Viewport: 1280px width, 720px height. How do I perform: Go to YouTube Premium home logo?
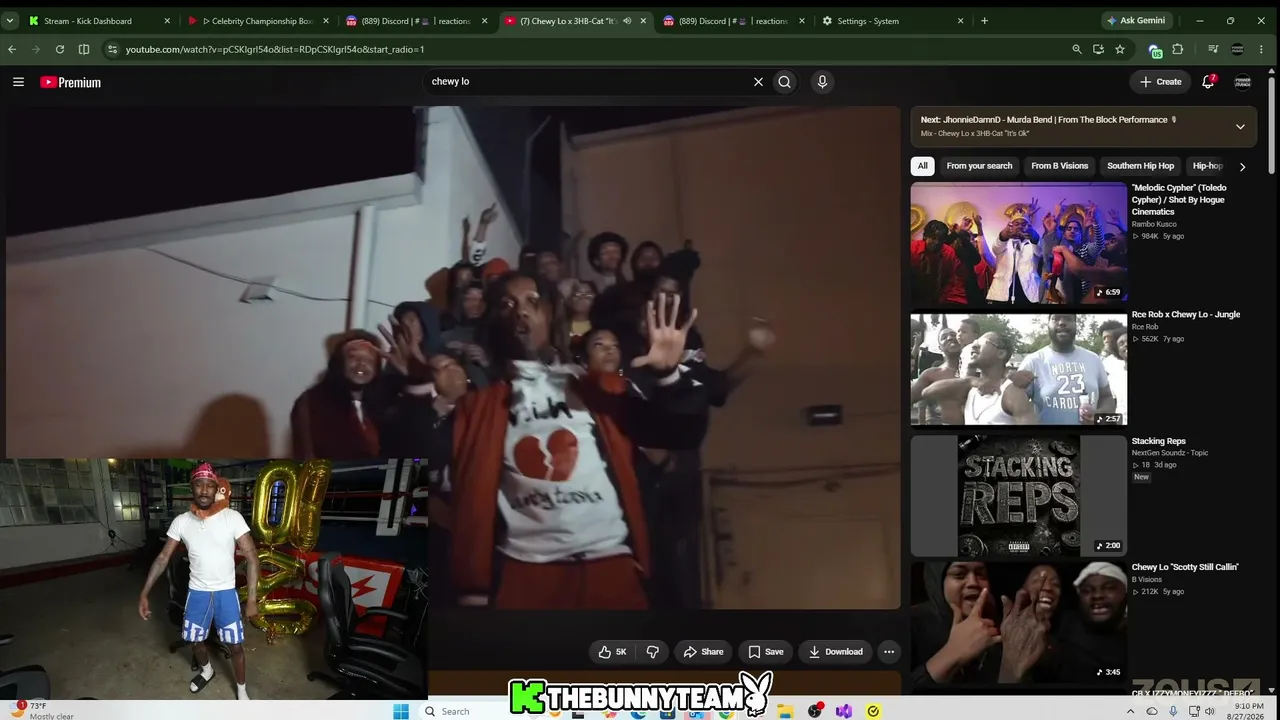pyautogui.click(x=71, y=82)
